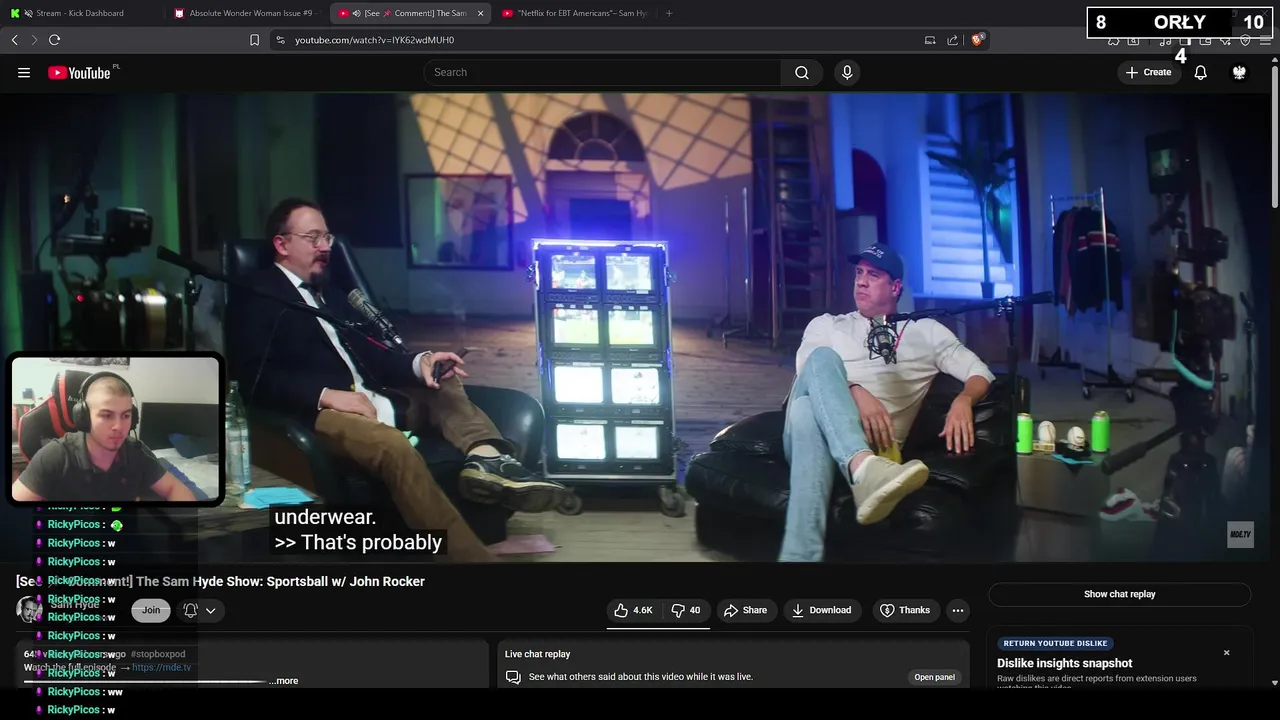The width and height of the screenshot is (1280, 720).
Task: Click the search magnifier button
Action: point(802,72)
